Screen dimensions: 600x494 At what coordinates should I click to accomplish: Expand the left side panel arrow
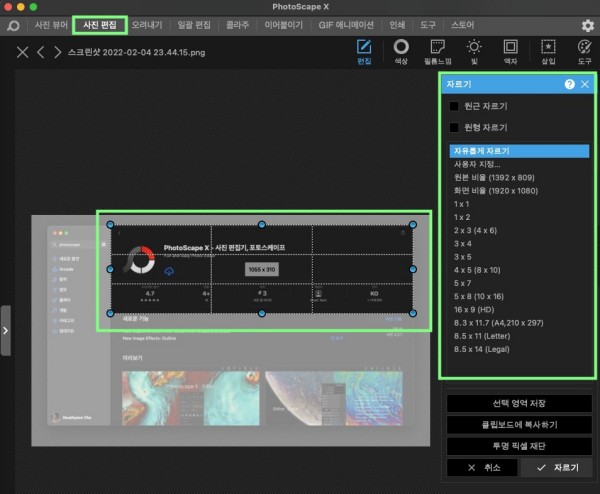coord(6,329)
